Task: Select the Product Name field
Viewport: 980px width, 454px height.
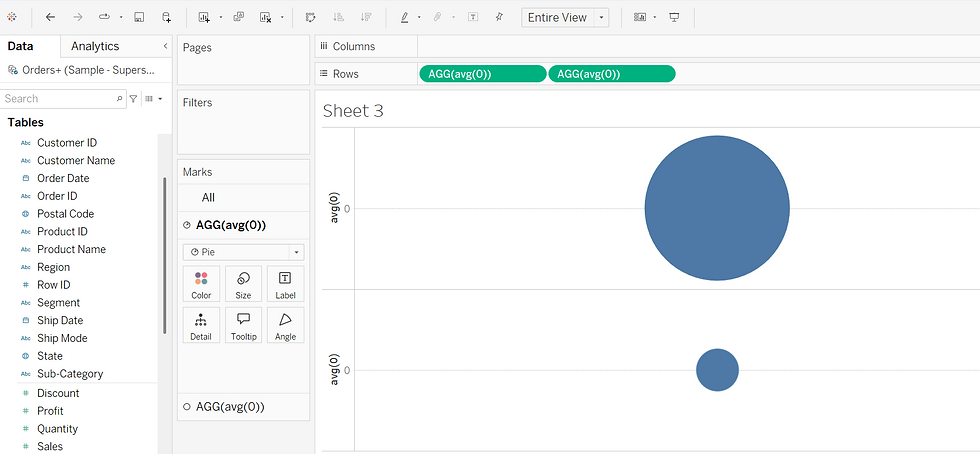Action: pos(71,250)
